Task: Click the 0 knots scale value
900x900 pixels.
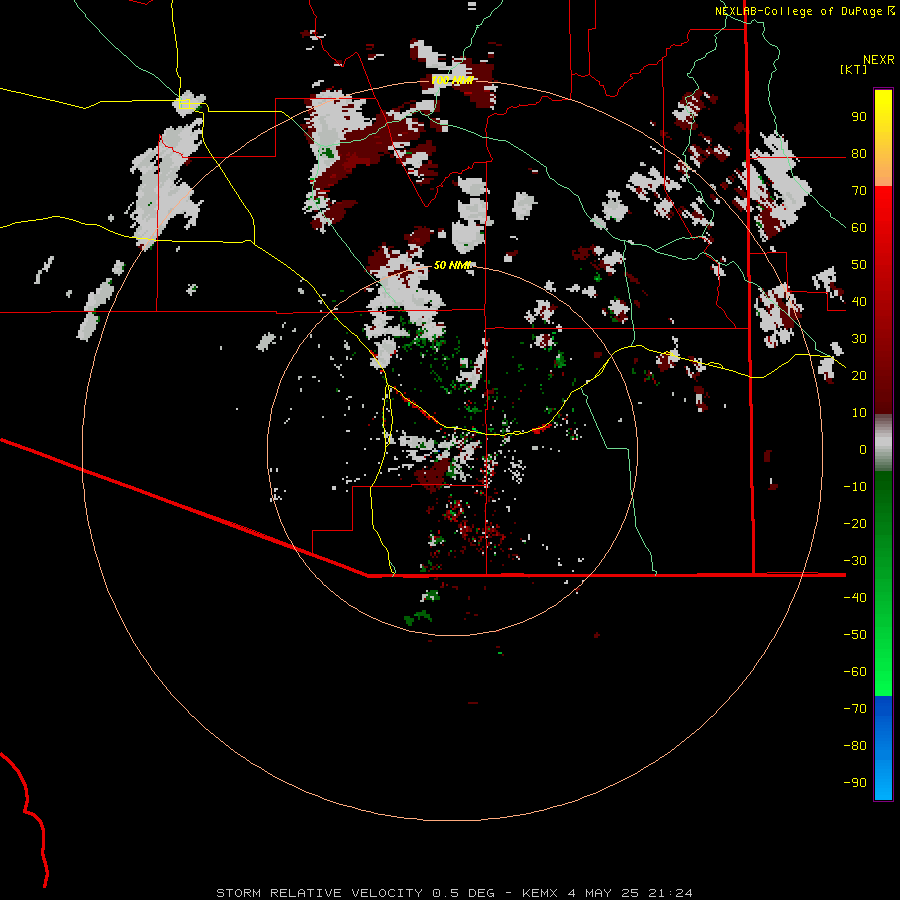Action: [x=863, y=450]
